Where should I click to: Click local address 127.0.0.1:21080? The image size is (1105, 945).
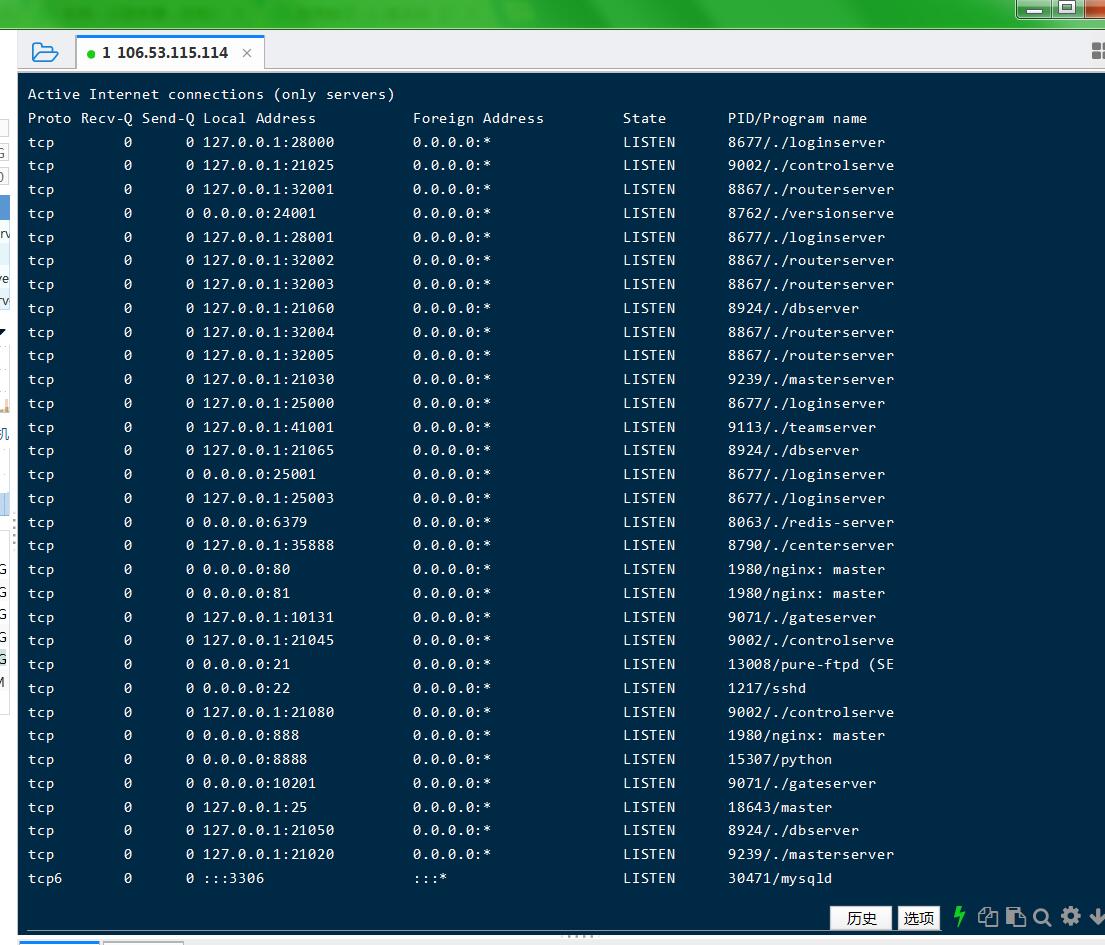click(268, 712)
